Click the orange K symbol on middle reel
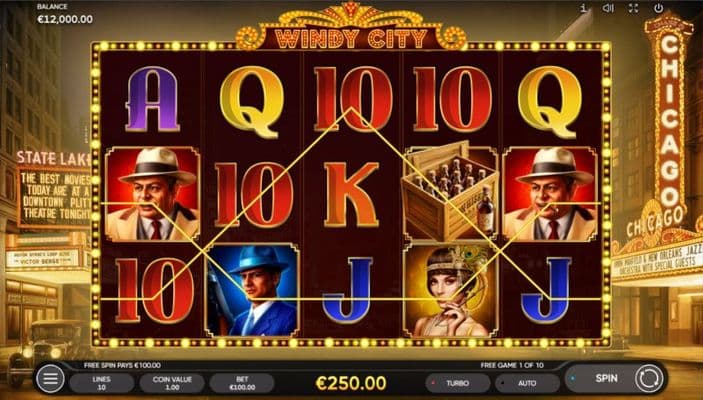The height and width of the screenshot is (400, 703). pyautogui.click(x=351, y=194)
